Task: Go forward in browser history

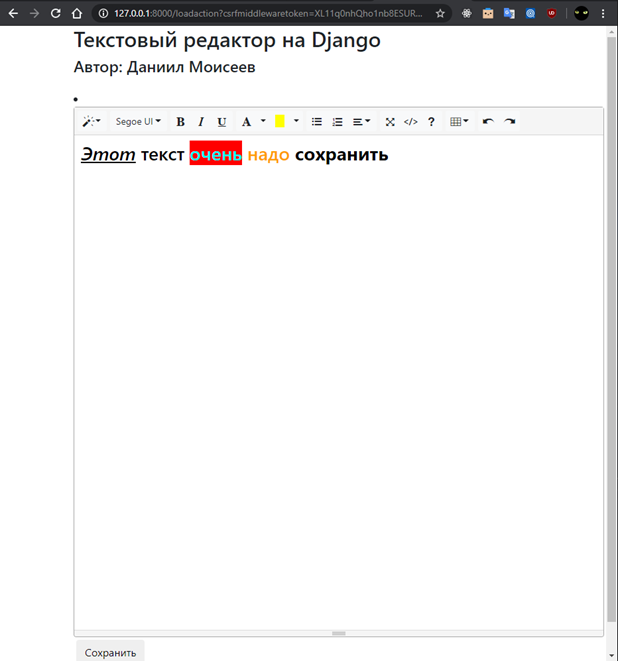Action: pyautogui.click(x=34, y=13)
